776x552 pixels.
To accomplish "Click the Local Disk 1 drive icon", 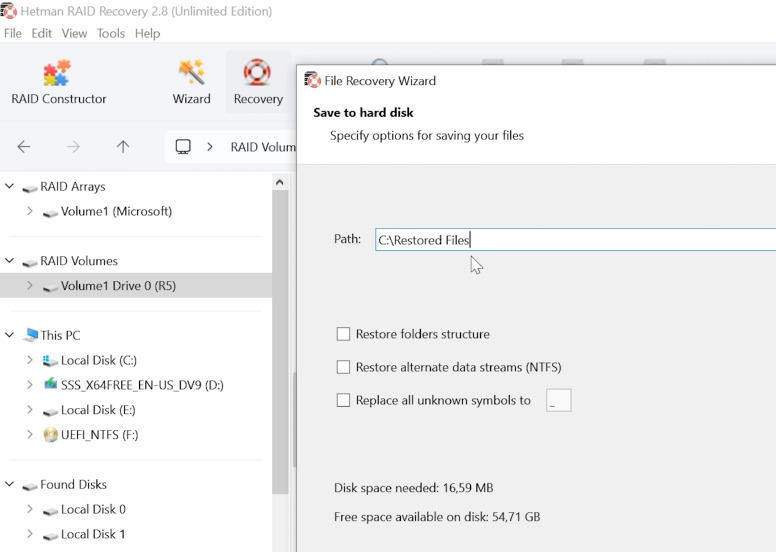I will coord(50,535).
